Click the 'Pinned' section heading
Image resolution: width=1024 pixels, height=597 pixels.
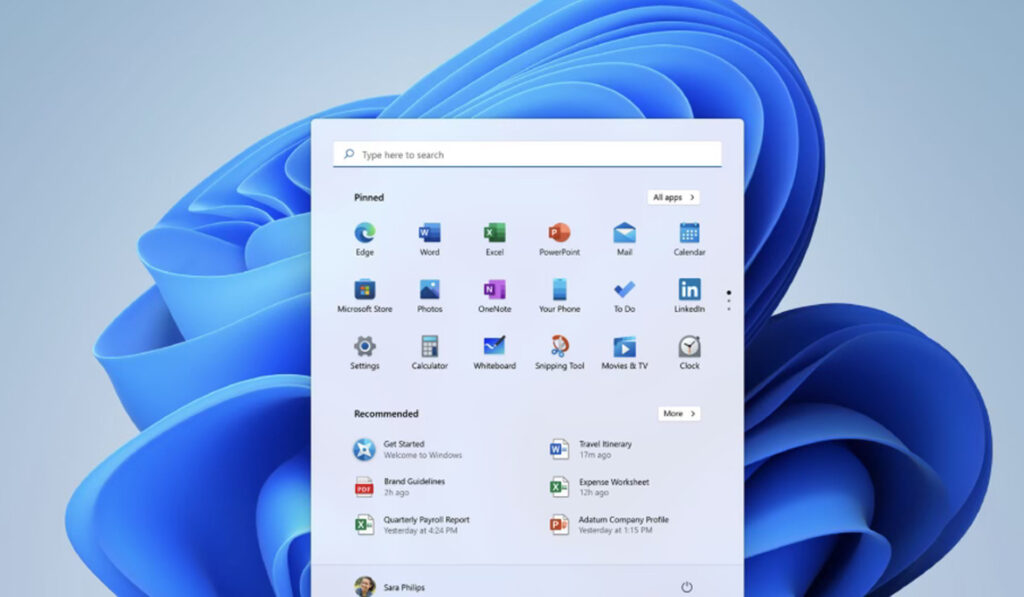click(369, 197)
